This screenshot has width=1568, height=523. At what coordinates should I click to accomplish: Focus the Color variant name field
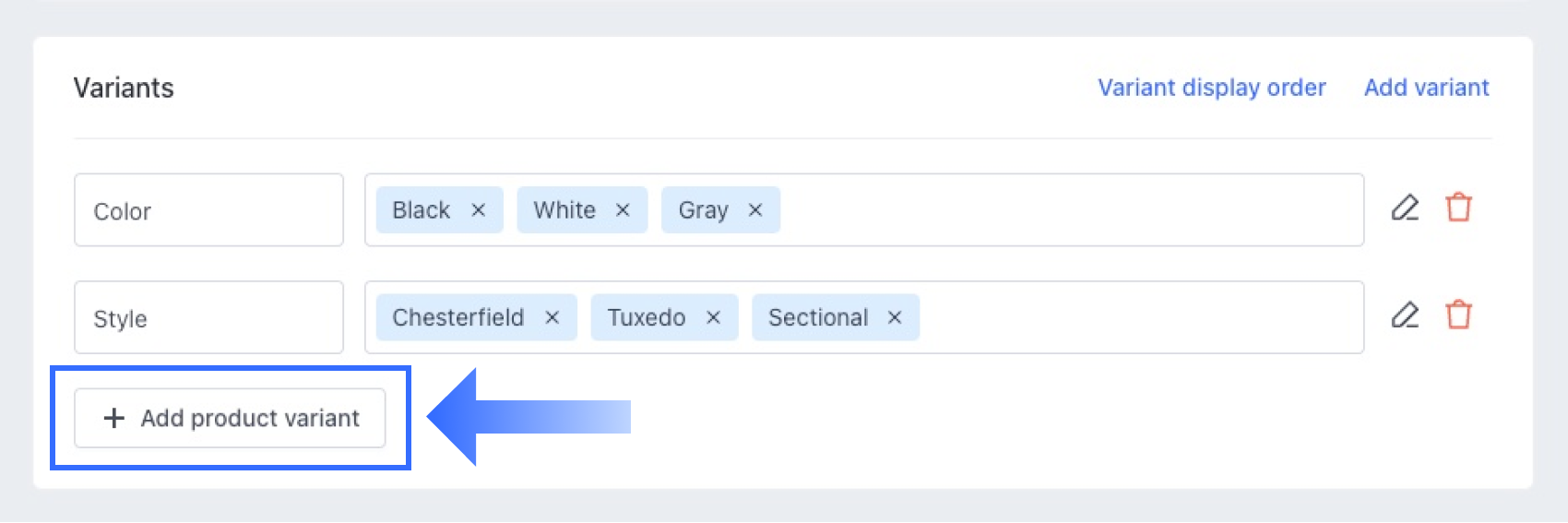click(208, 210)
